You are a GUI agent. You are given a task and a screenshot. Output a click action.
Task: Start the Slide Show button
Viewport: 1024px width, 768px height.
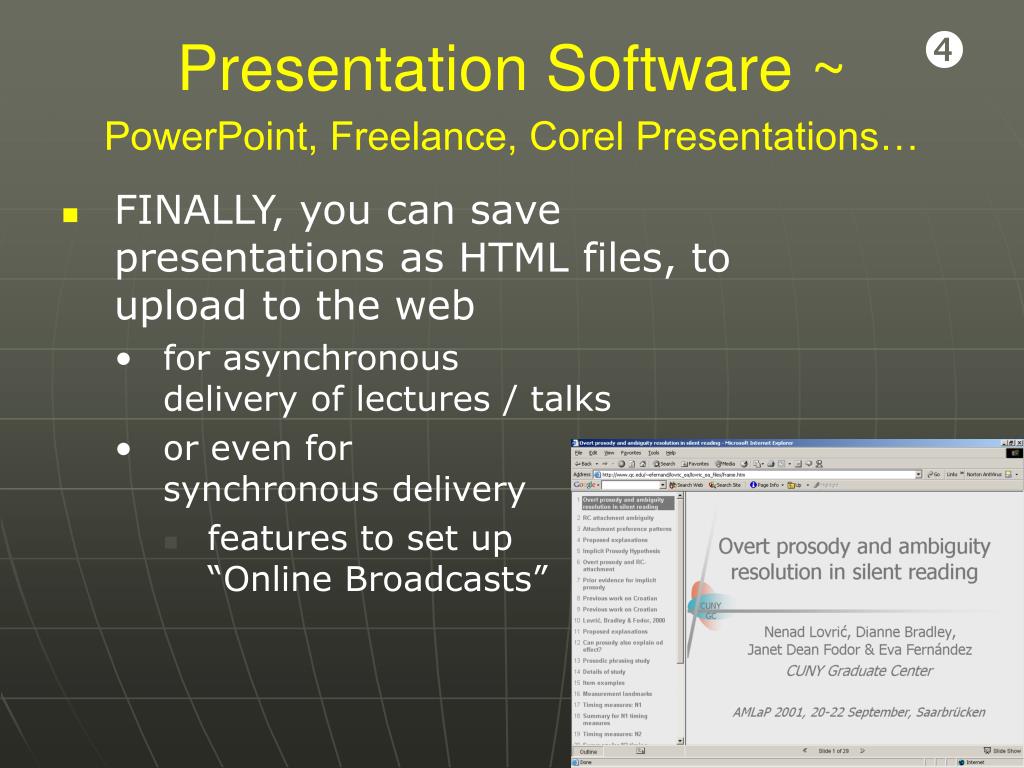(x=1002, y=751)
